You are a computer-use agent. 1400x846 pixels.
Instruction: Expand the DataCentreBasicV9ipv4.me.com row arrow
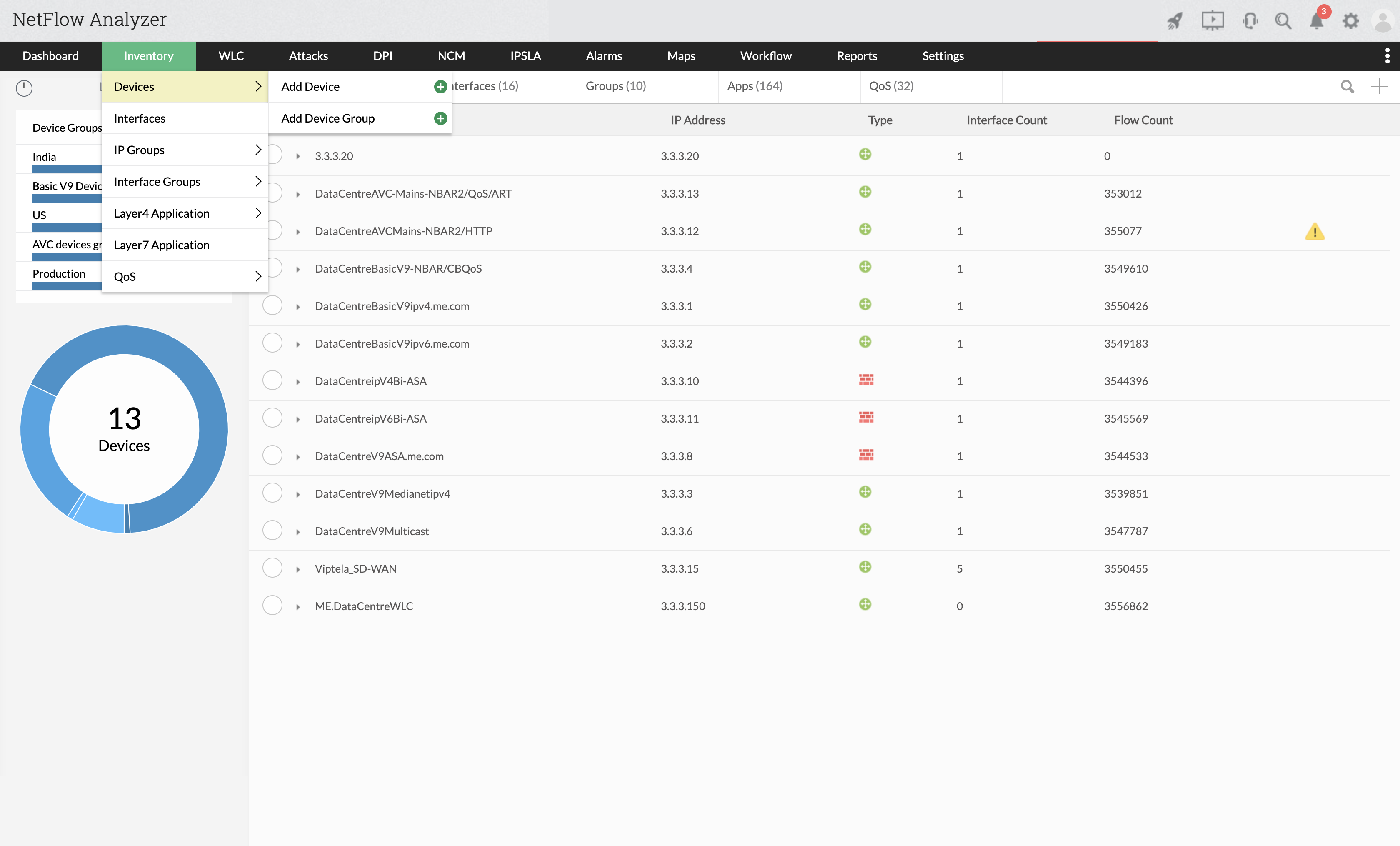tap(298, 307)
